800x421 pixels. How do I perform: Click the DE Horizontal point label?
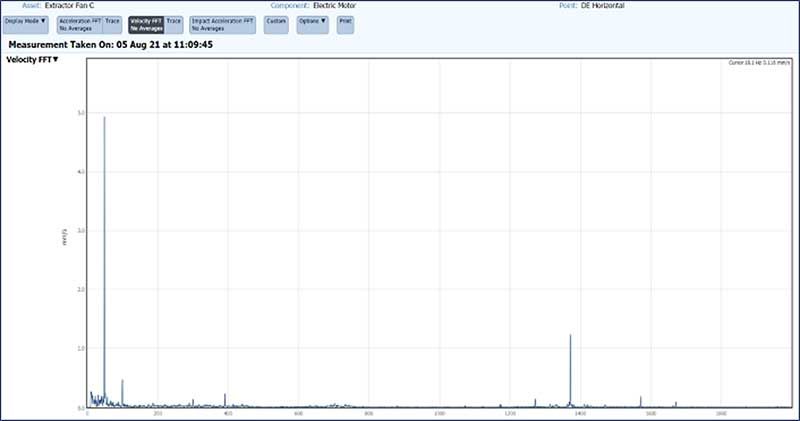click(x=603, y=6)
